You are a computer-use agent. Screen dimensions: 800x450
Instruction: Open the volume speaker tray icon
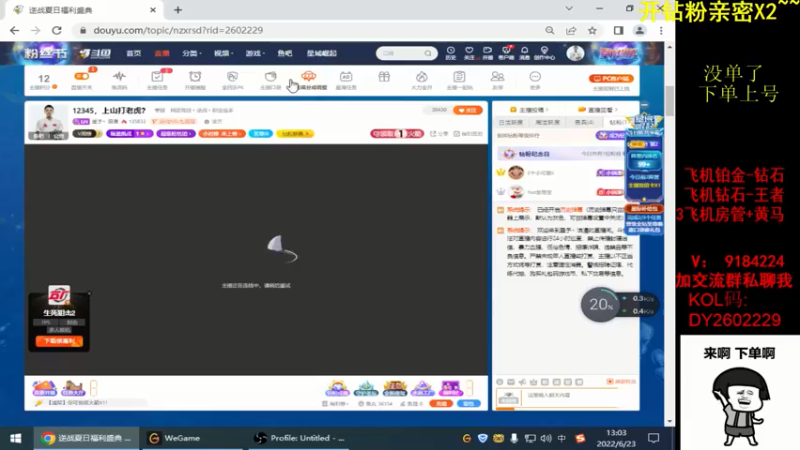(x=545, y=438)
